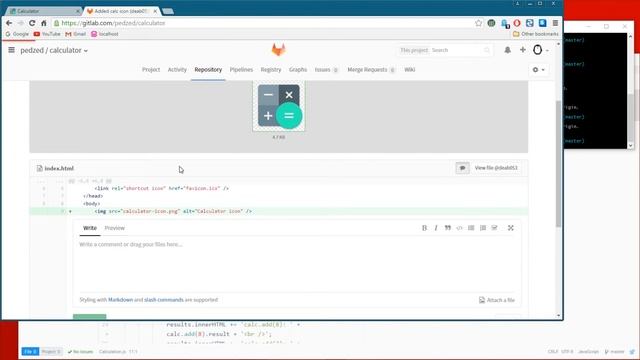Open the Gmail bookmark

76,34
